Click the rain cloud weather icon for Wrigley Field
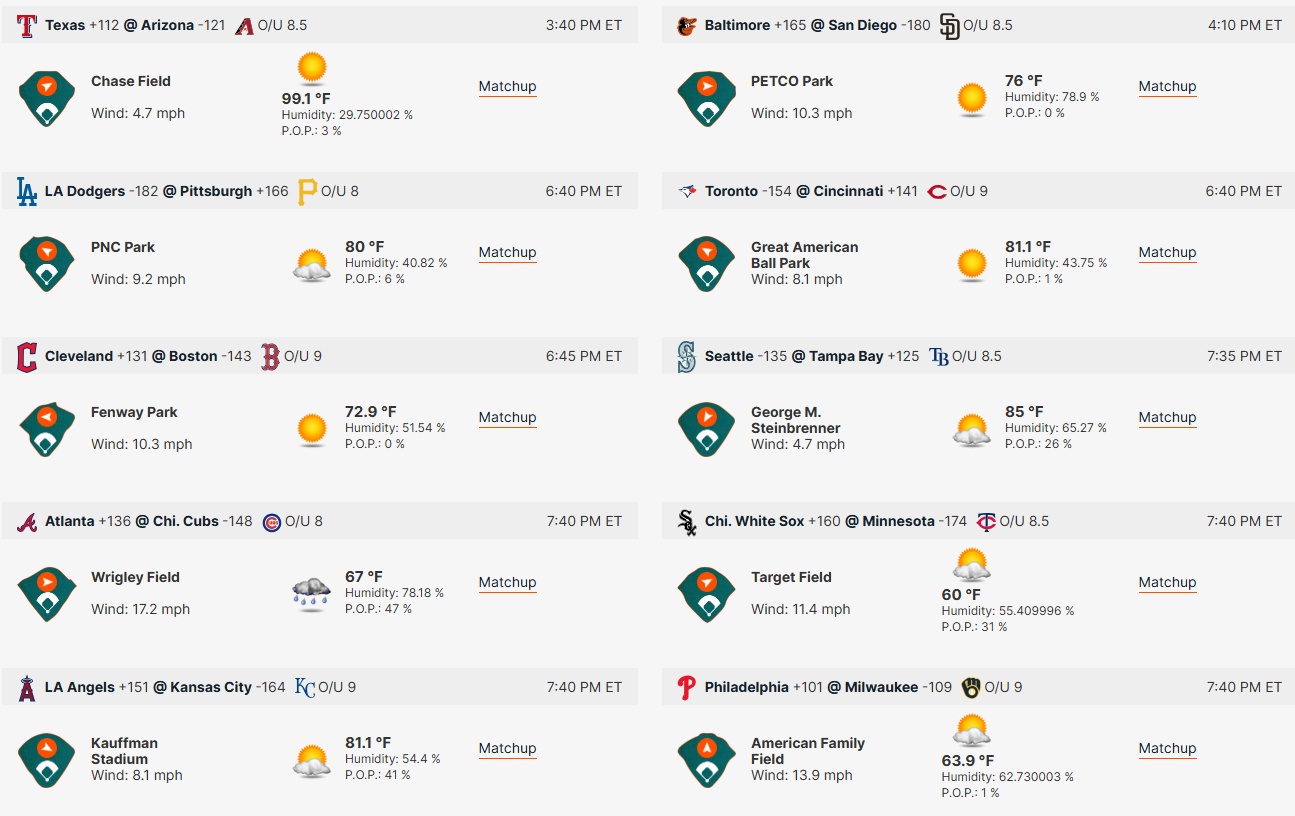Viewport: 1295px width, 816px height. [312, 593]
